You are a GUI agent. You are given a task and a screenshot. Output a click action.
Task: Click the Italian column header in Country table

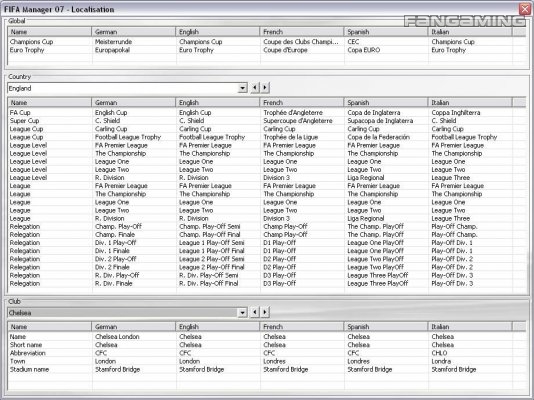click(470, 102)
